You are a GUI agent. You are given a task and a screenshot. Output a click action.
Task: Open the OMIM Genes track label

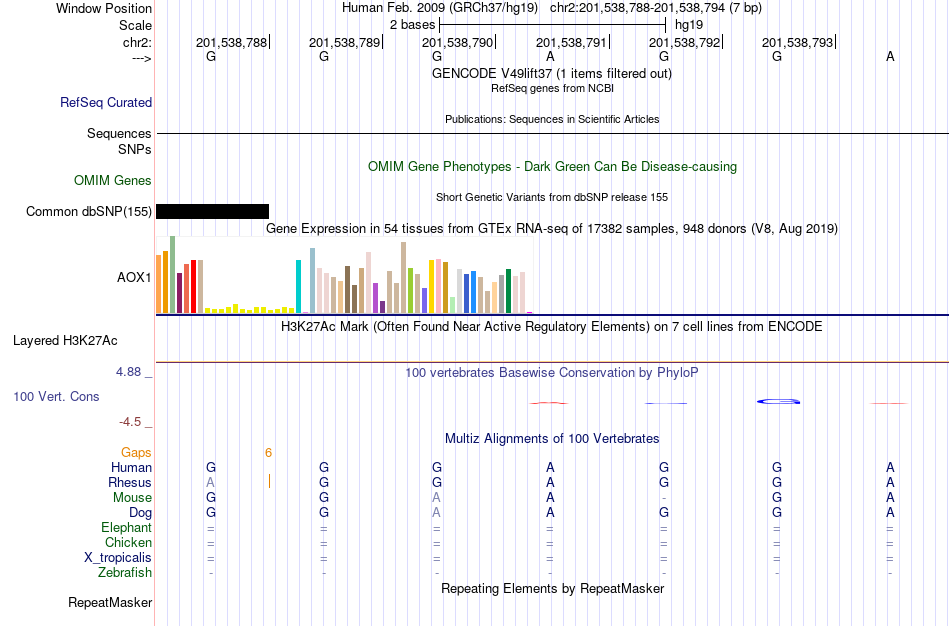113,181
